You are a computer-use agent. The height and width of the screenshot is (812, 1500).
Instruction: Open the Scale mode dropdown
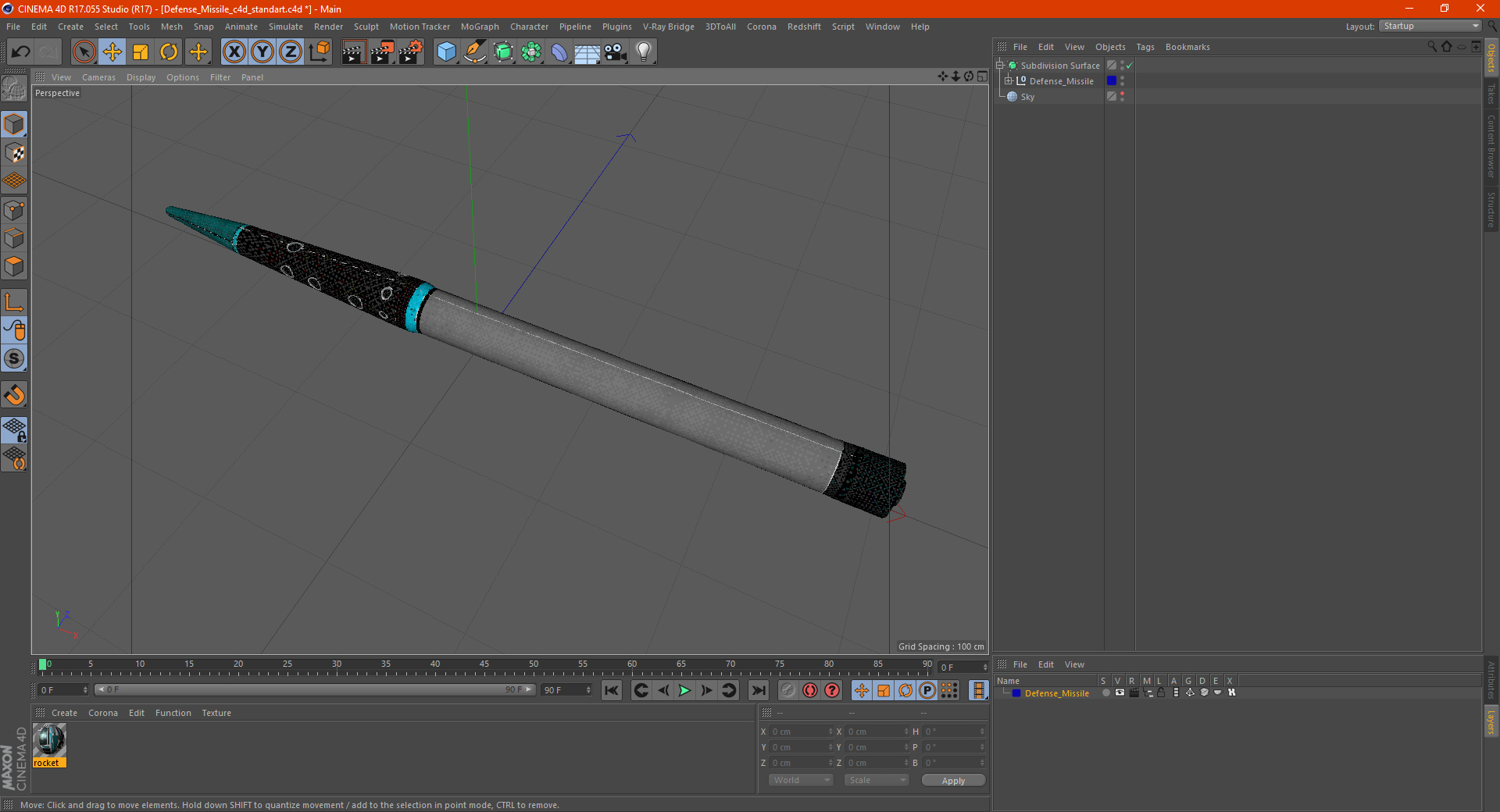[x=877, y=780]
